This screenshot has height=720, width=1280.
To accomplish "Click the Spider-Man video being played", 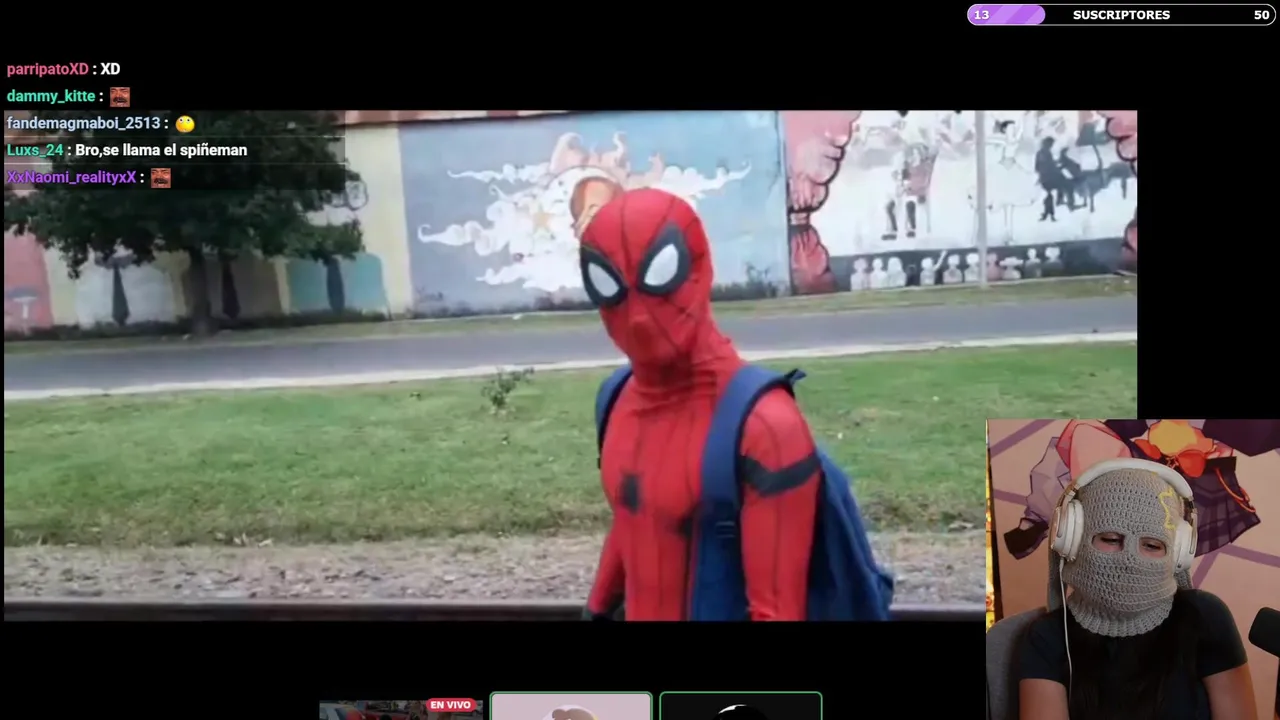I will coord(570,365).
